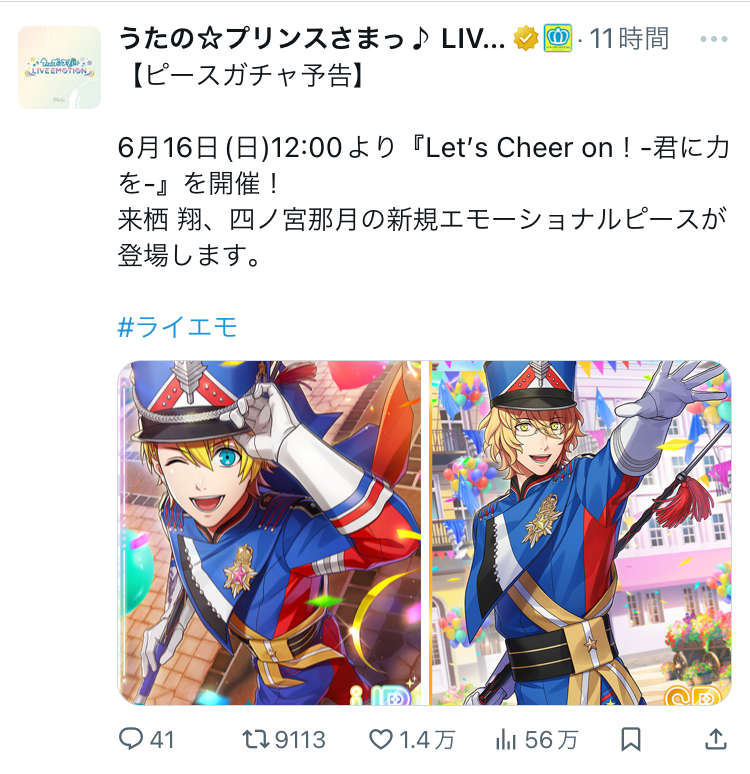Viewport: 750px width, 774px height.
Task: Open the account name うたの☆プリンスさまっ♪
Action: click(x=312, y=39)
